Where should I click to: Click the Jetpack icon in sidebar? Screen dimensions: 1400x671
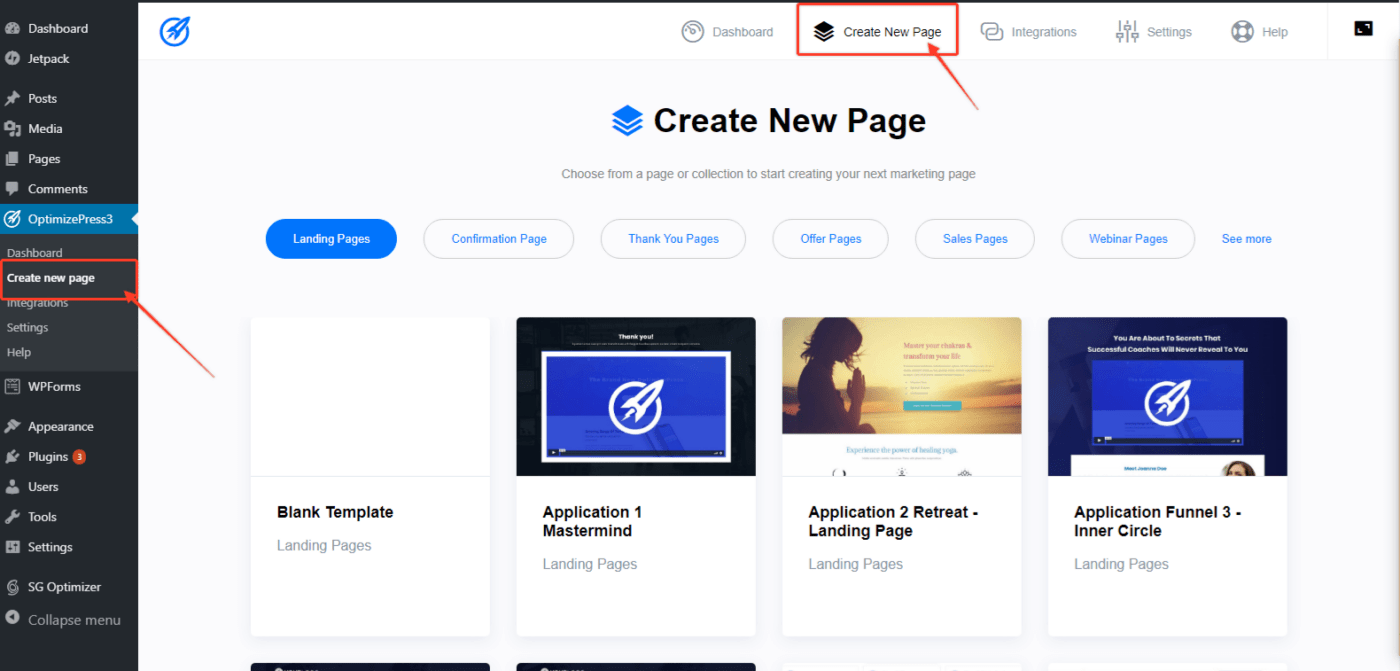12,59
